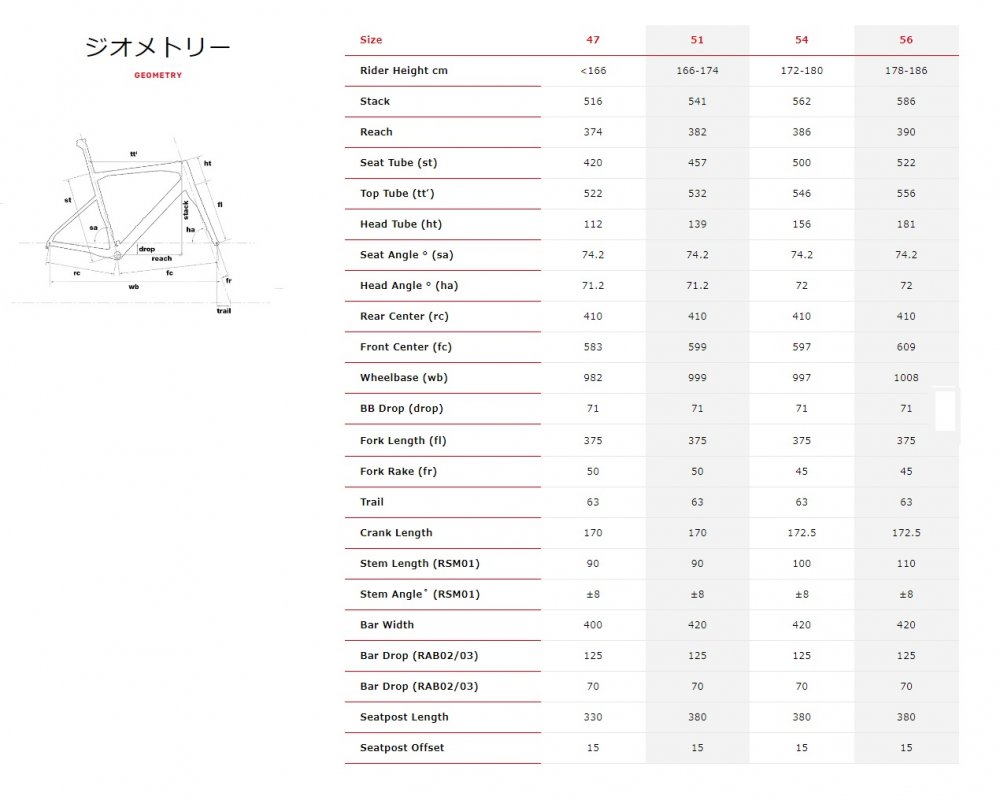Viewport: 1000px width, 800px height.
Task: Click the ジオメトリー heading
Action: pos(158,46)
